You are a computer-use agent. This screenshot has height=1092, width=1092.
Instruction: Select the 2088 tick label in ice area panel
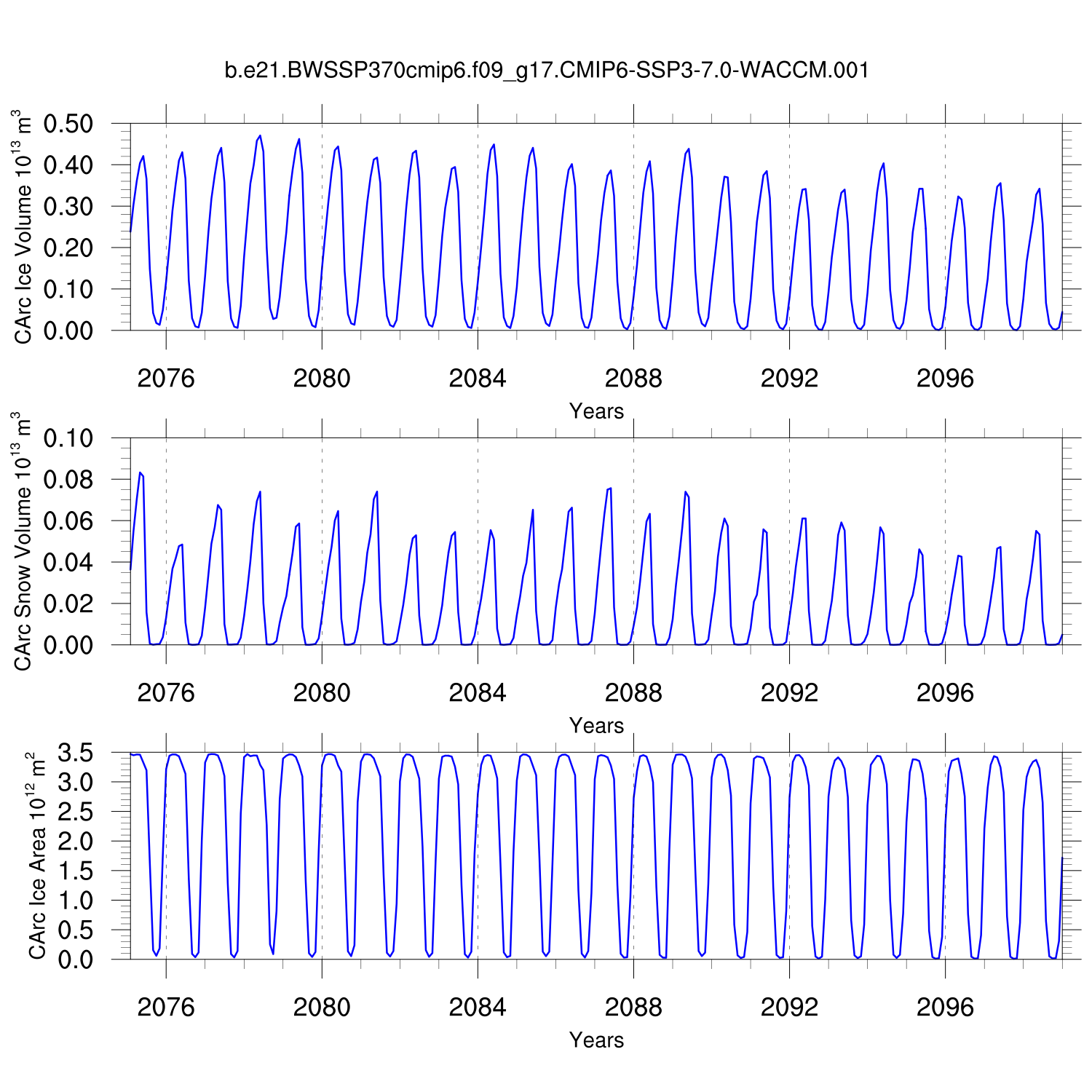coord(633,1008)
